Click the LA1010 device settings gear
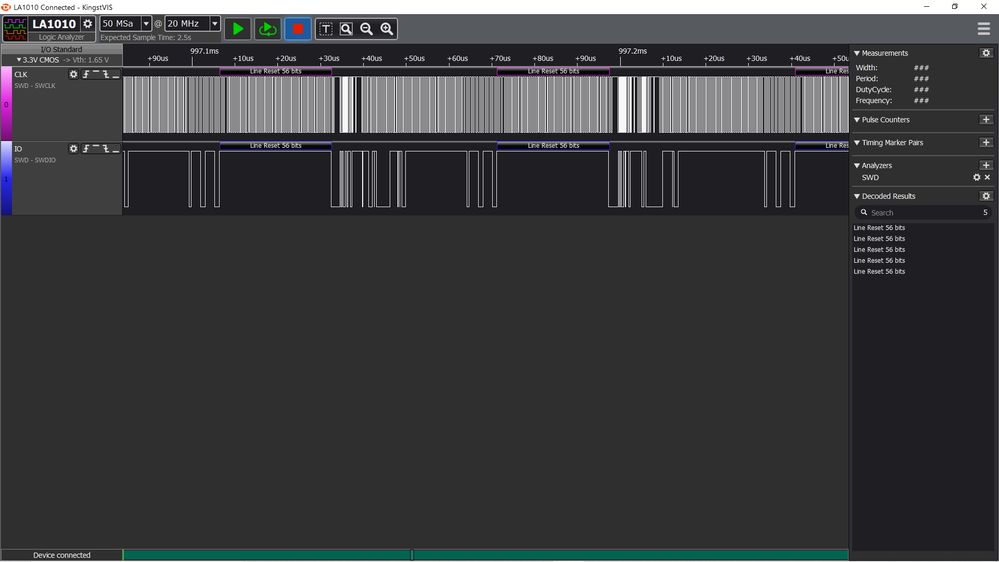The width and height of the screenshot is (999, 562). pyautogui.click(x=88, y=24)
